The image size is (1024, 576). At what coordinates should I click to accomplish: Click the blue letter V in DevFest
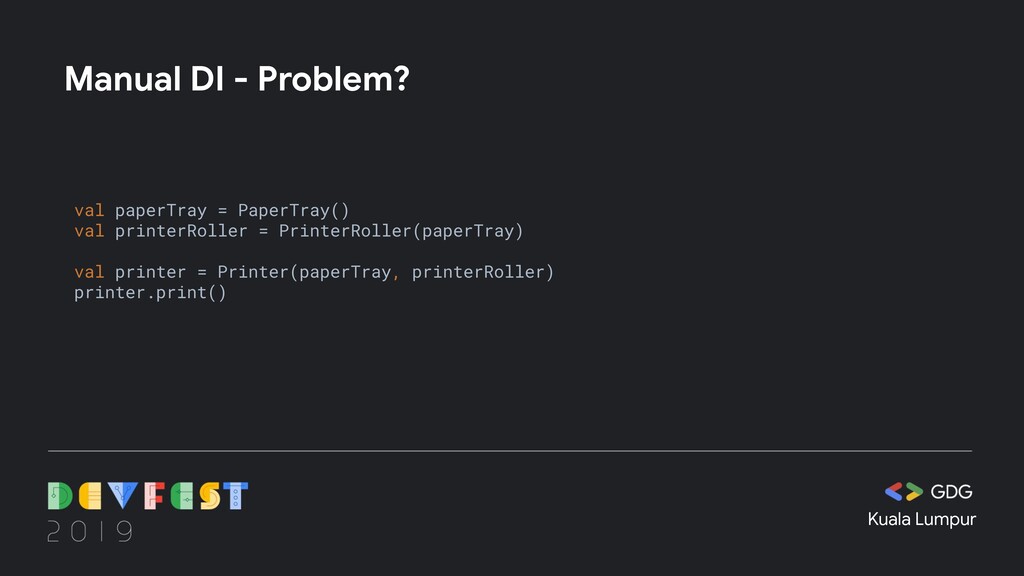[123, 496]
